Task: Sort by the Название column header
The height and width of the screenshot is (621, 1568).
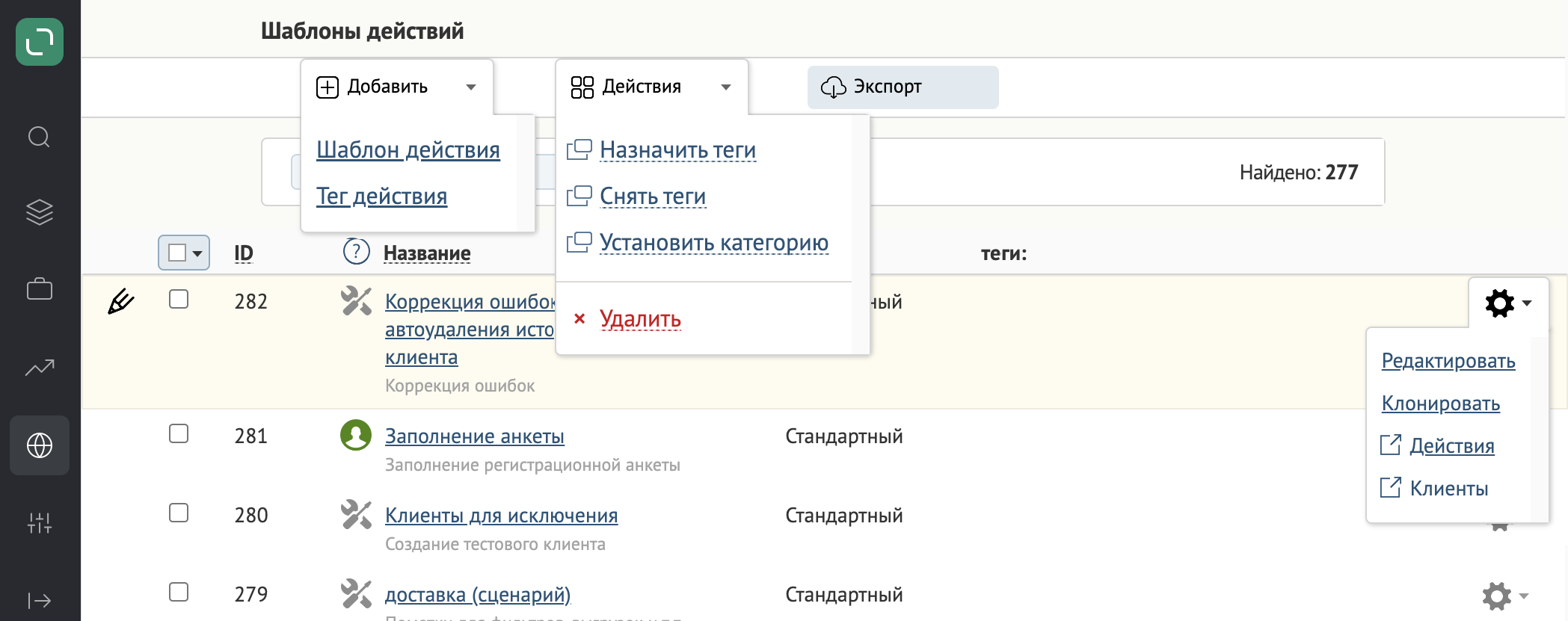Action: coord(427,253)
